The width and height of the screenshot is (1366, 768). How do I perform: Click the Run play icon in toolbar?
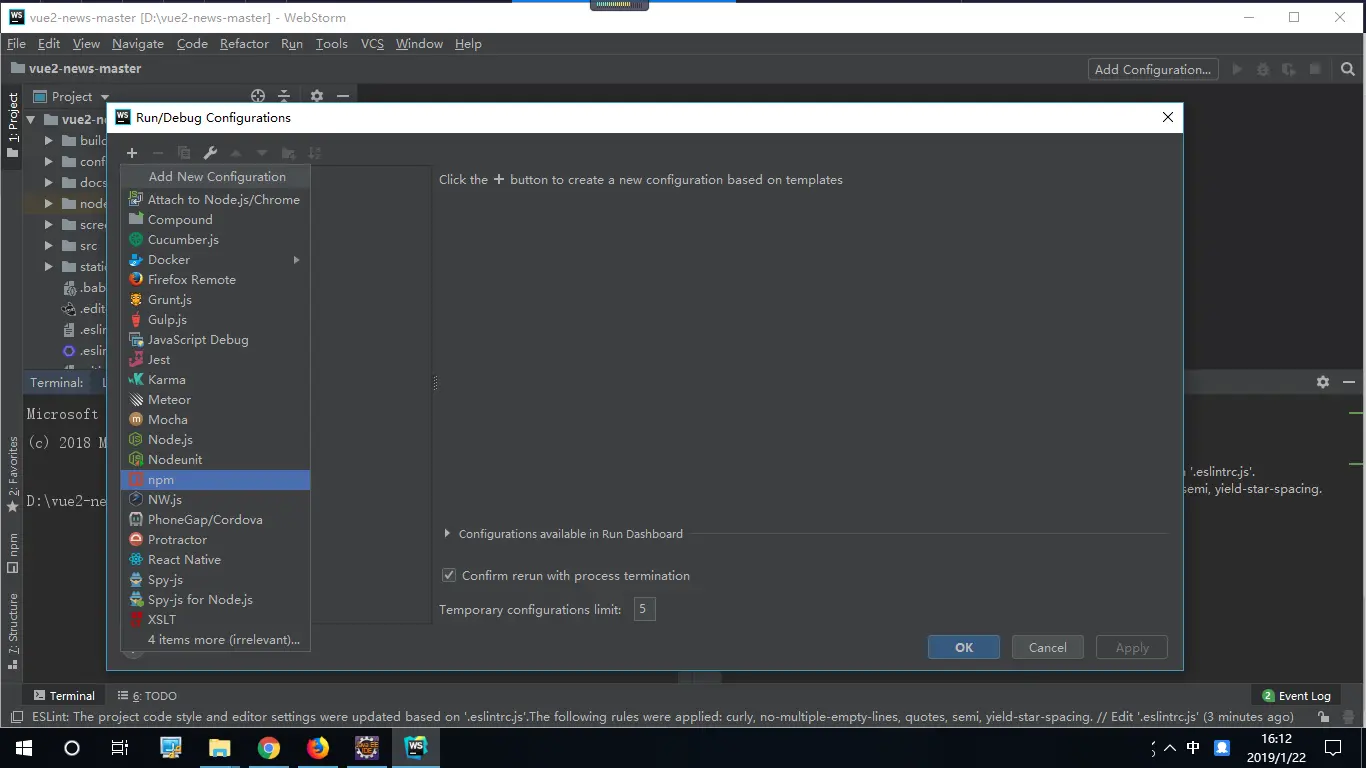[1237, 69]
